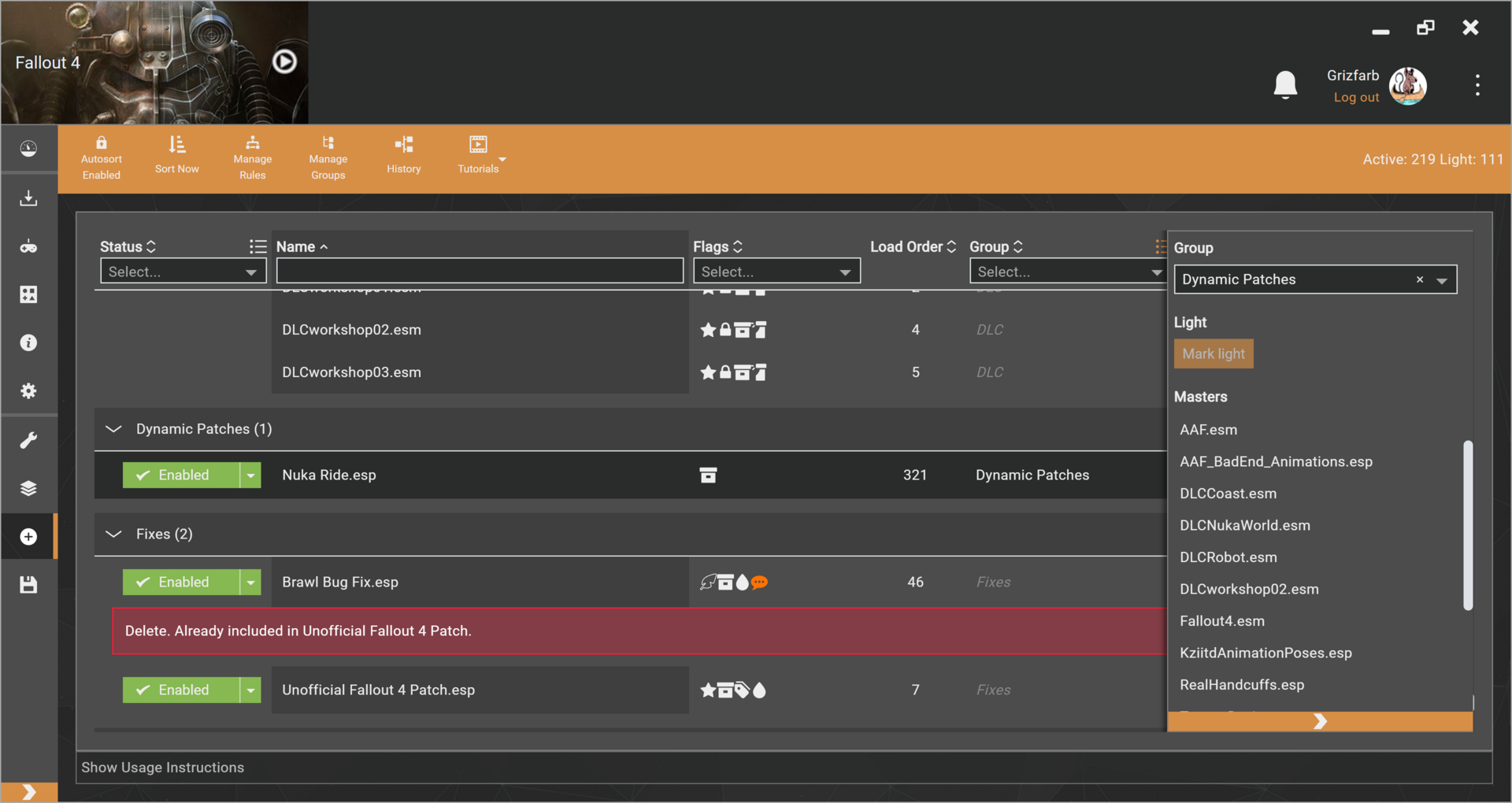Toggle Enabled for Brawl Bug Fix.esp
Image resolution: width=1512 pixels, height=803 pixels.
pyautogui.click(x=181, y=582)
